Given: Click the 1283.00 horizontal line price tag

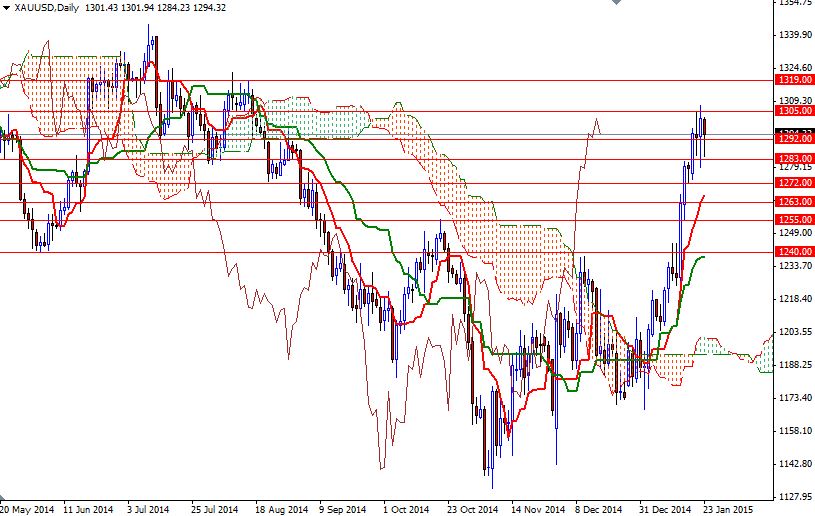Looking at the screenshot, I should click(793, 159).
